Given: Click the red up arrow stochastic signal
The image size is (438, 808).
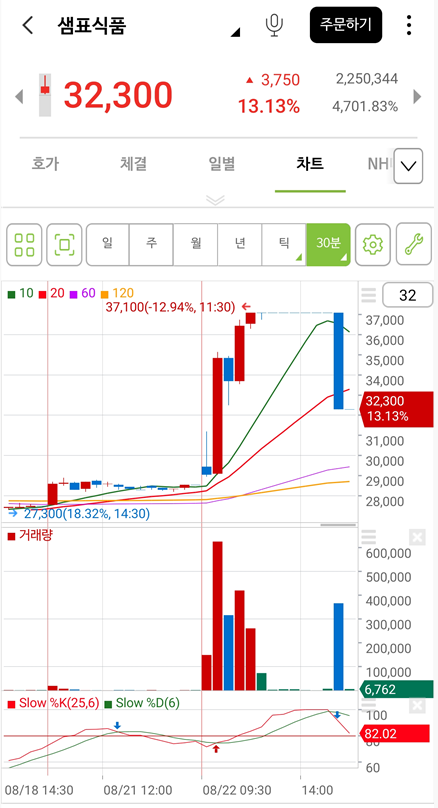Looking at the screenshot, I should point(216,748).
